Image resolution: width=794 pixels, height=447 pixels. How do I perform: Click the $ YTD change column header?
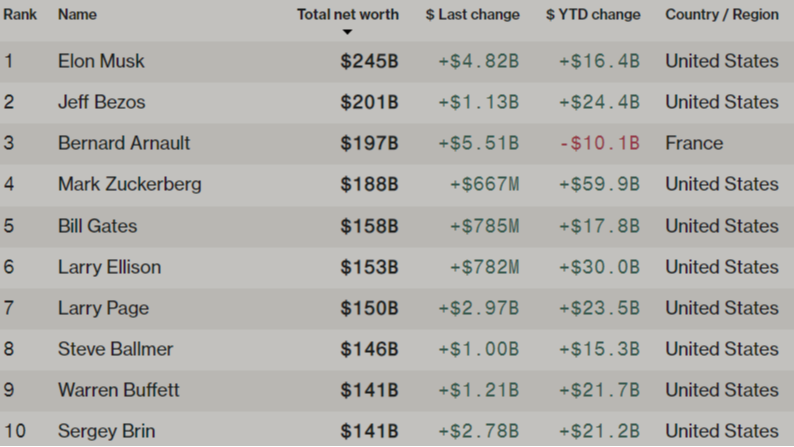point(593,14)
